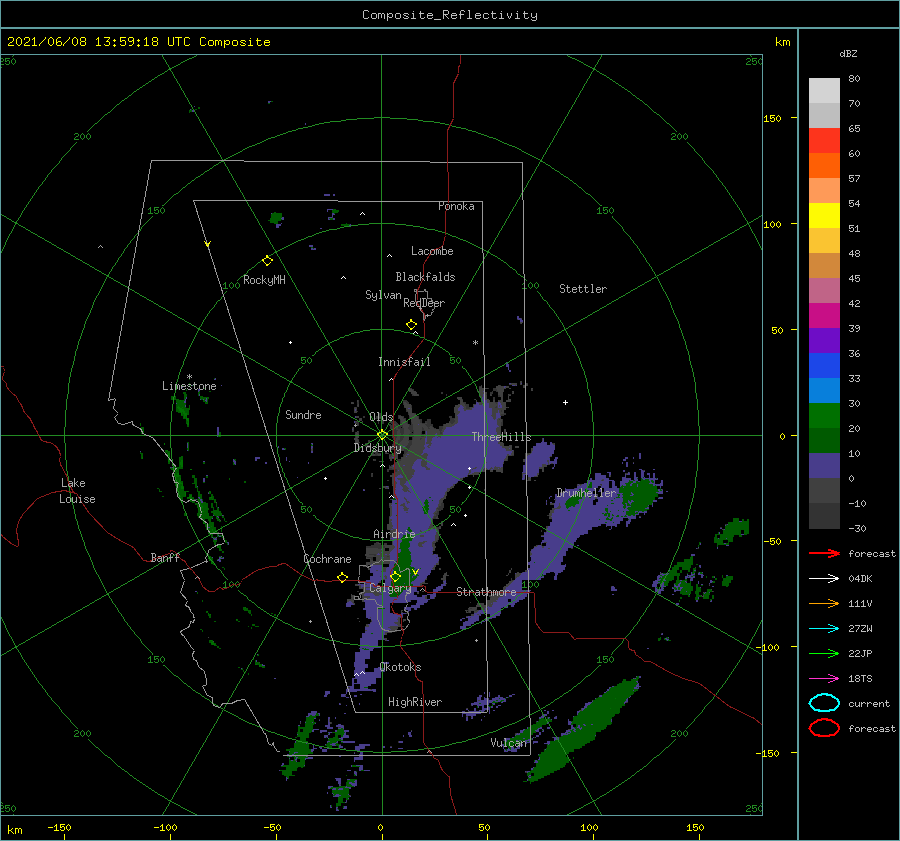Pick the magenta 18TS arrow in legend
This screenshot has height=841, width=900.
(824, 679)
